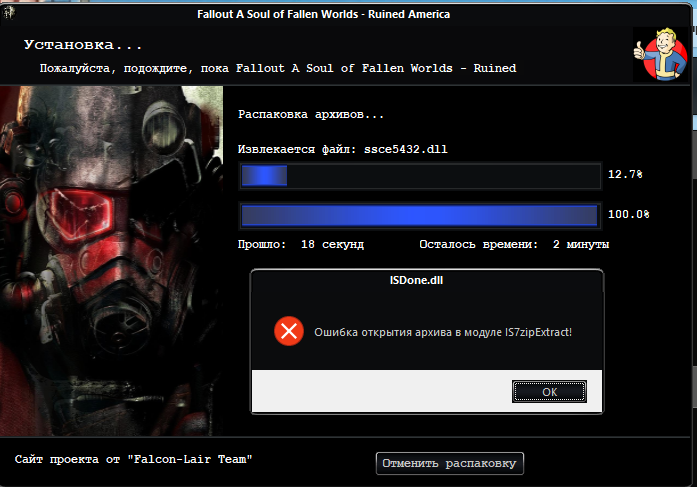Click the installer icon in title bar
This screenshot has height=487, width=697.
(9, 13)
